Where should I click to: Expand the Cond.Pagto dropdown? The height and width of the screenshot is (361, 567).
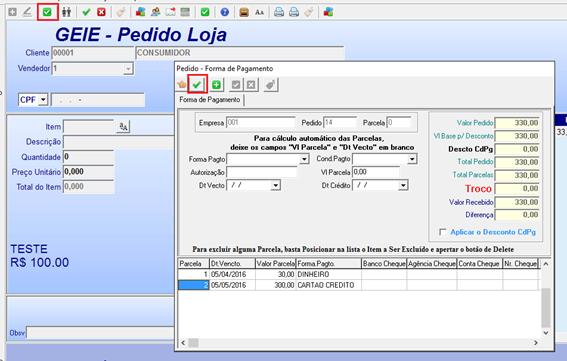412,159
